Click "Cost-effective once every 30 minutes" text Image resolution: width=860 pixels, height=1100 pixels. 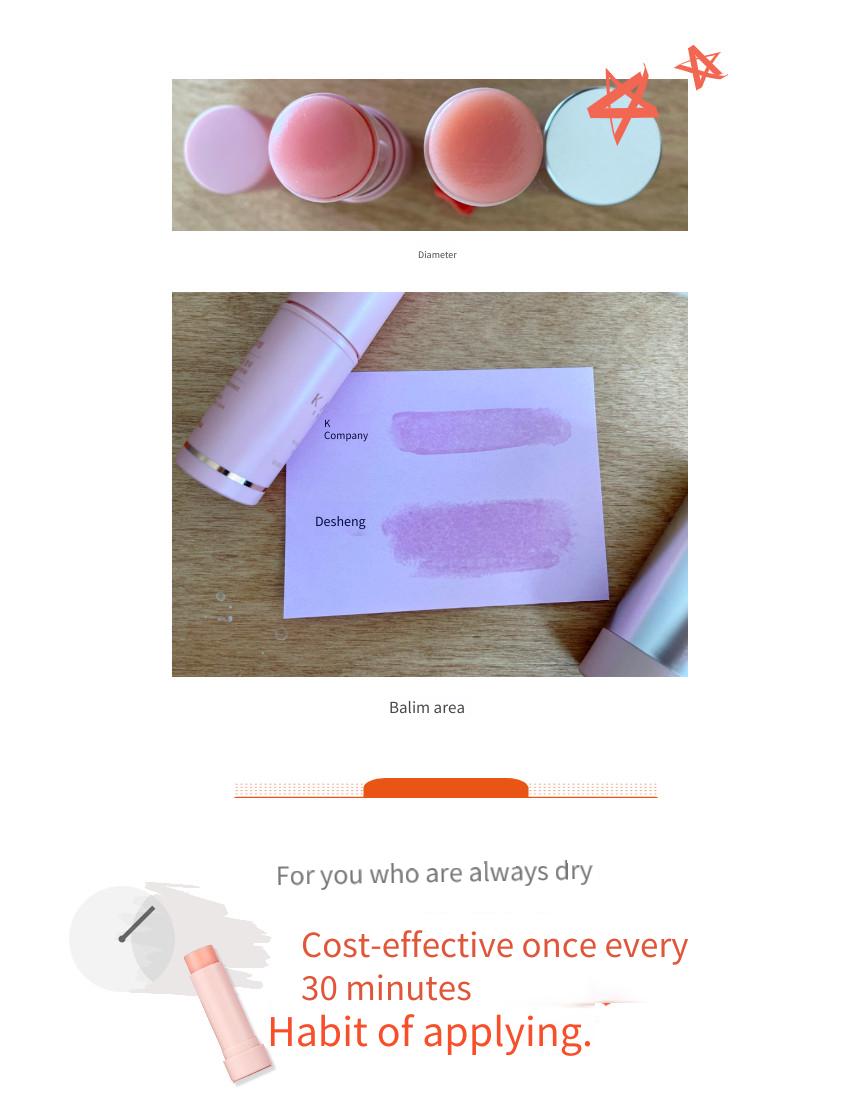[495, 967]
